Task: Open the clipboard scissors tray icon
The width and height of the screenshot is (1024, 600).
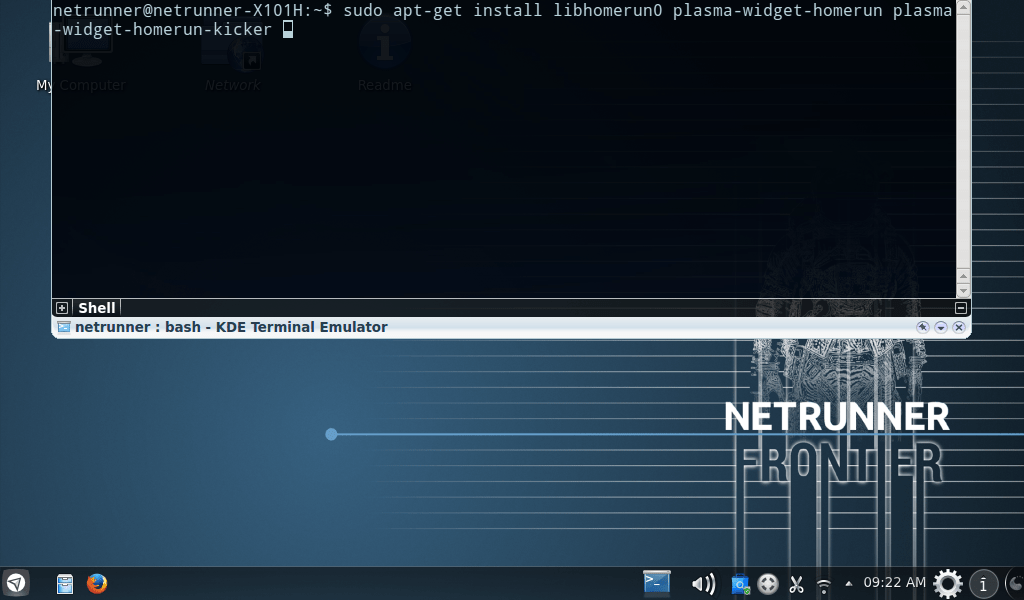Action: [x=796, y=584]
